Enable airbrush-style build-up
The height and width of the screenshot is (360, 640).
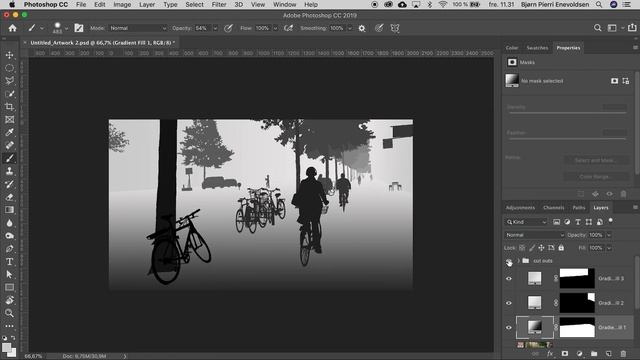289,28
